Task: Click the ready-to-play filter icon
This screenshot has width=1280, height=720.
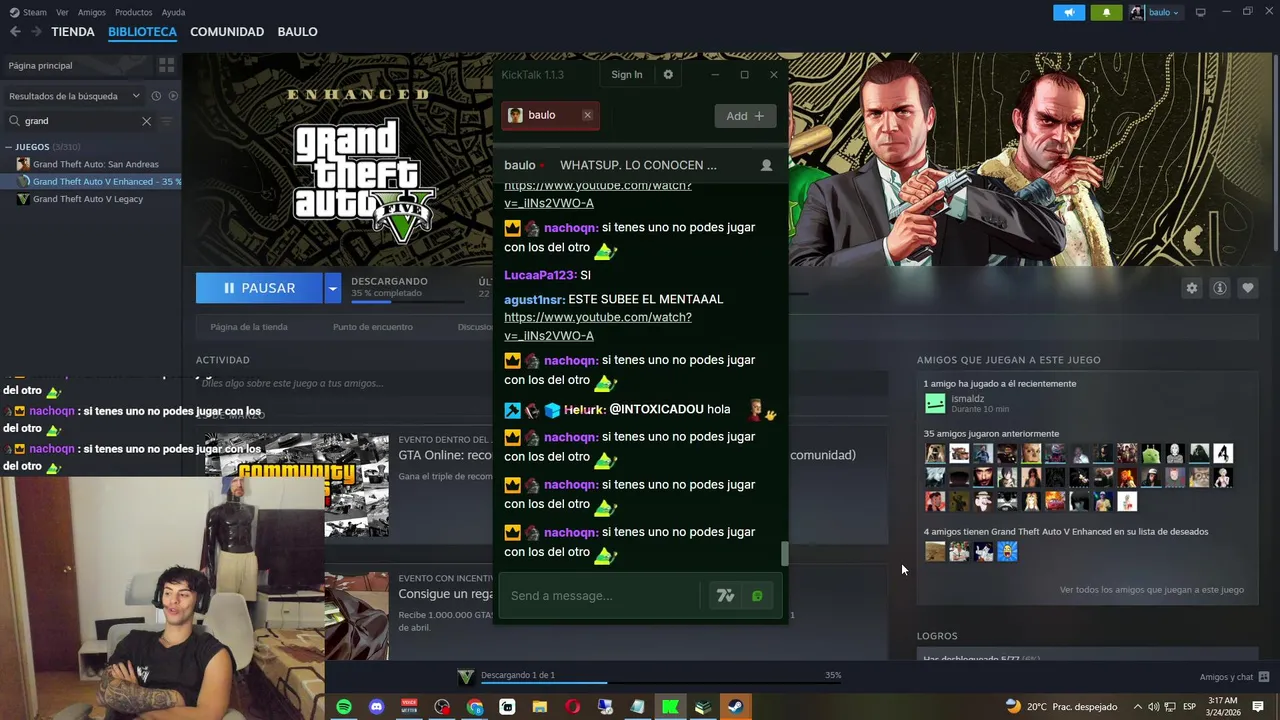Action: [x=173, y=96]
